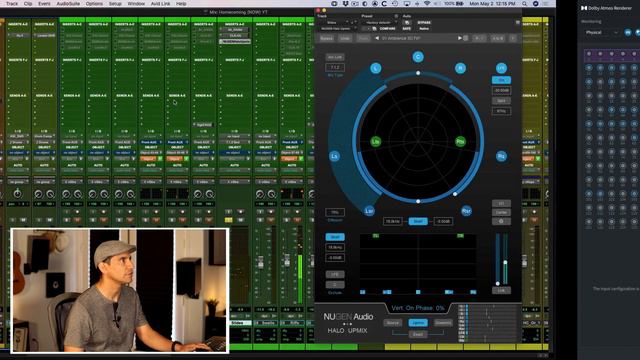Open the Setup menu

pyautogui.click(x=115, y=3)
